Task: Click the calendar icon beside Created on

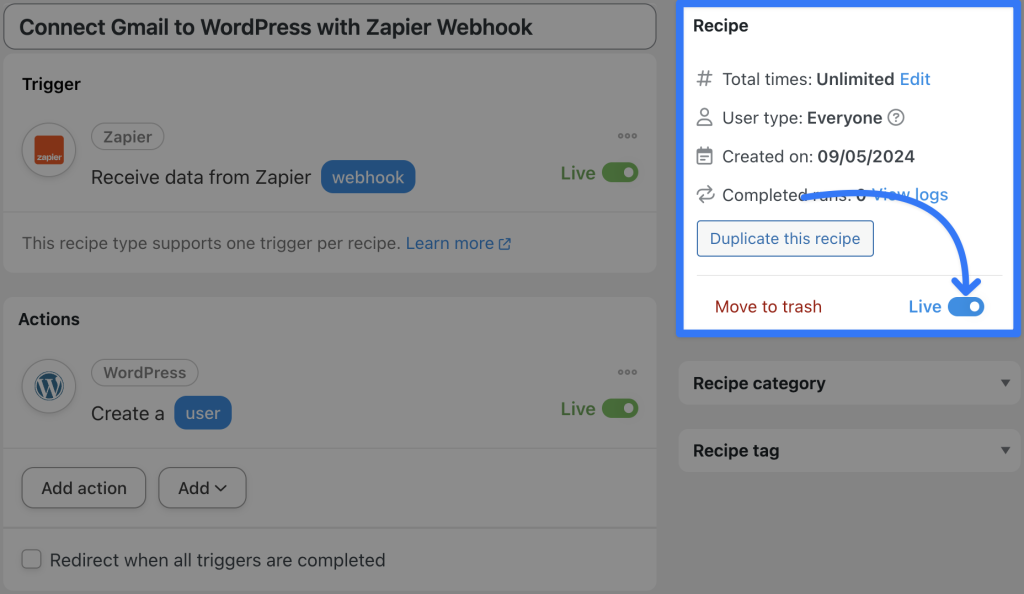Action: click(x=703, y=156)
